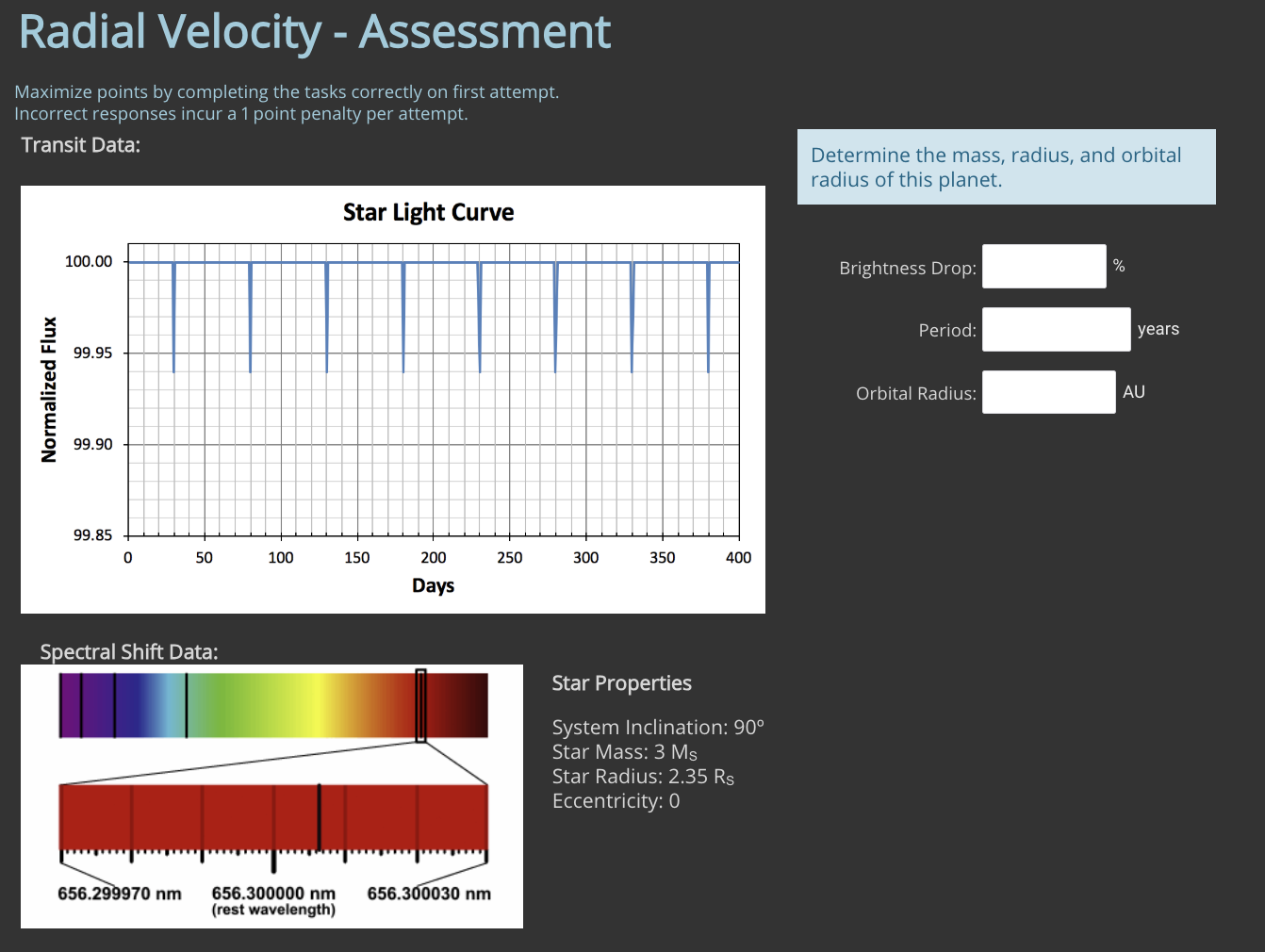Click the 656.299970 nm tick label
Image resolution: width=1265 pixels, height=952 pixels.
coord(119,894)
